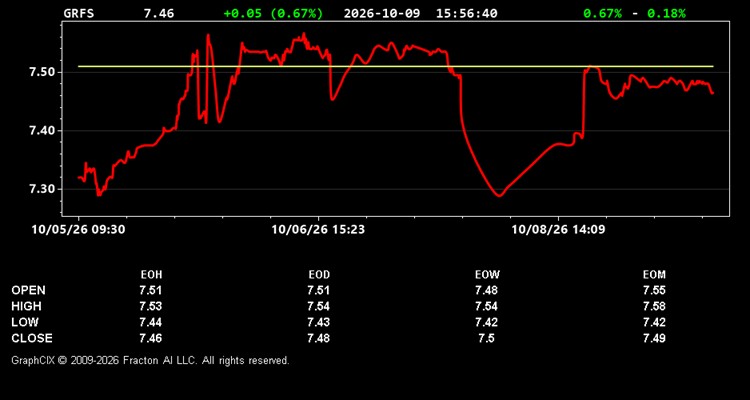The image size is (750, 400).
Task: Click the OPEN row label
Action: [28, 290]
